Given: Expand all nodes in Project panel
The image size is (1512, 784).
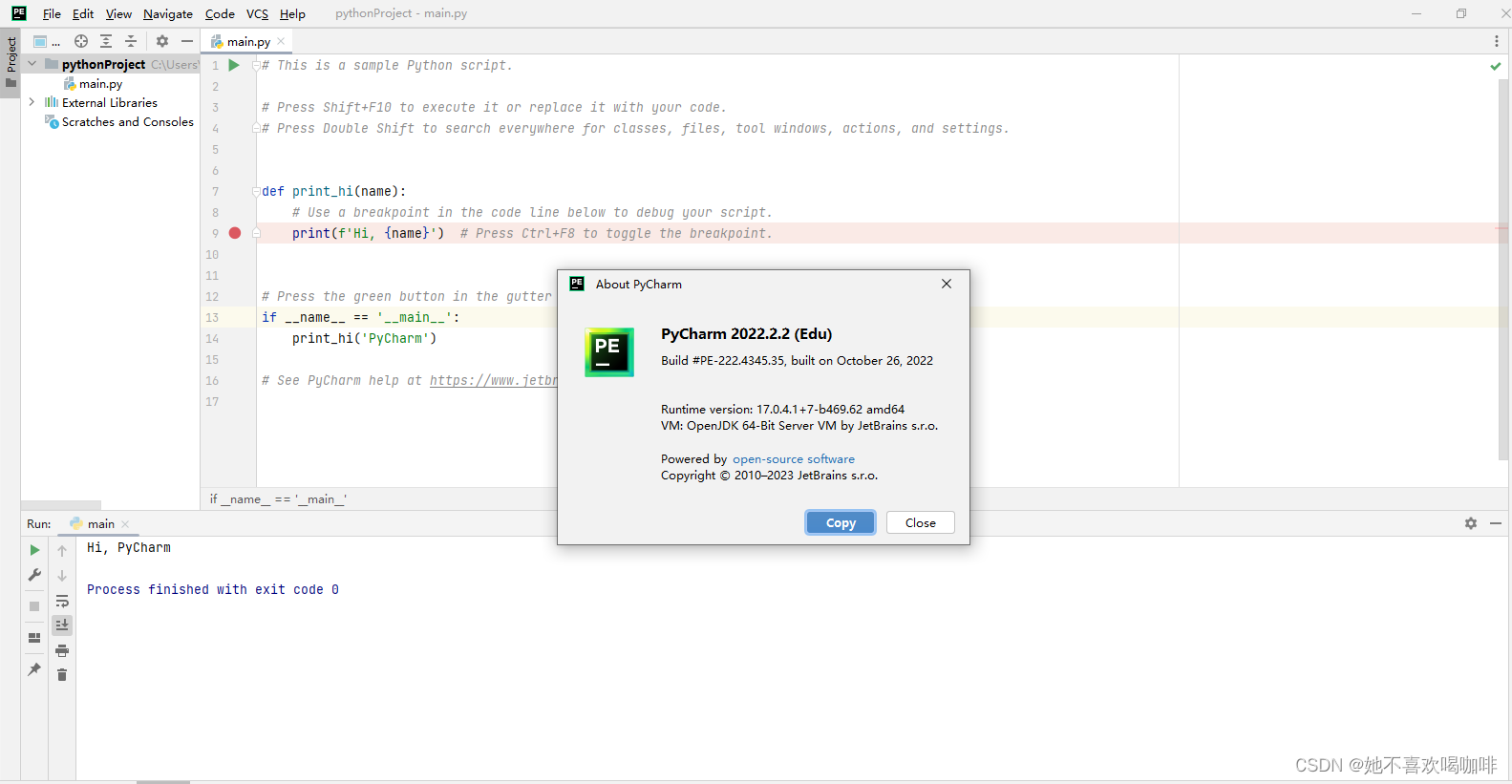Looking at the screenshot, I should [x=106, y=41].
